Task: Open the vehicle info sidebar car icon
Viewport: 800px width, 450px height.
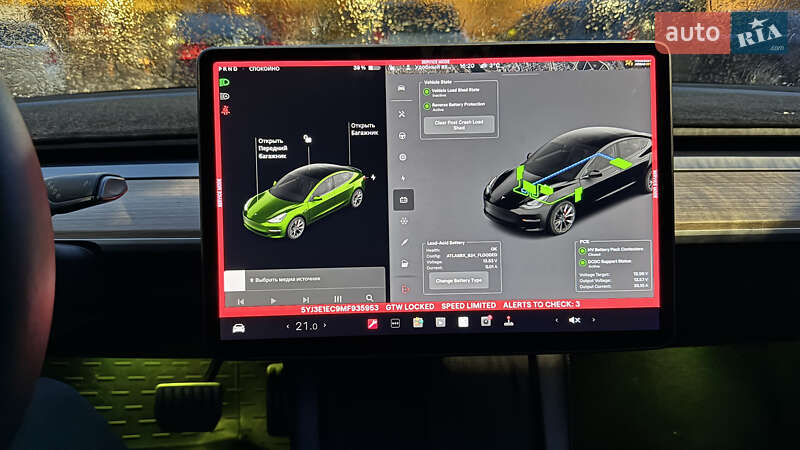Action: 402,89
